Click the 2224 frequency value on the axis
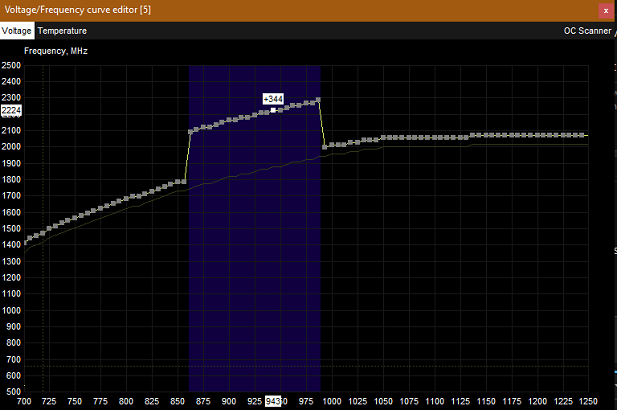This screenshot has width=617, height=410. (11, 110)
